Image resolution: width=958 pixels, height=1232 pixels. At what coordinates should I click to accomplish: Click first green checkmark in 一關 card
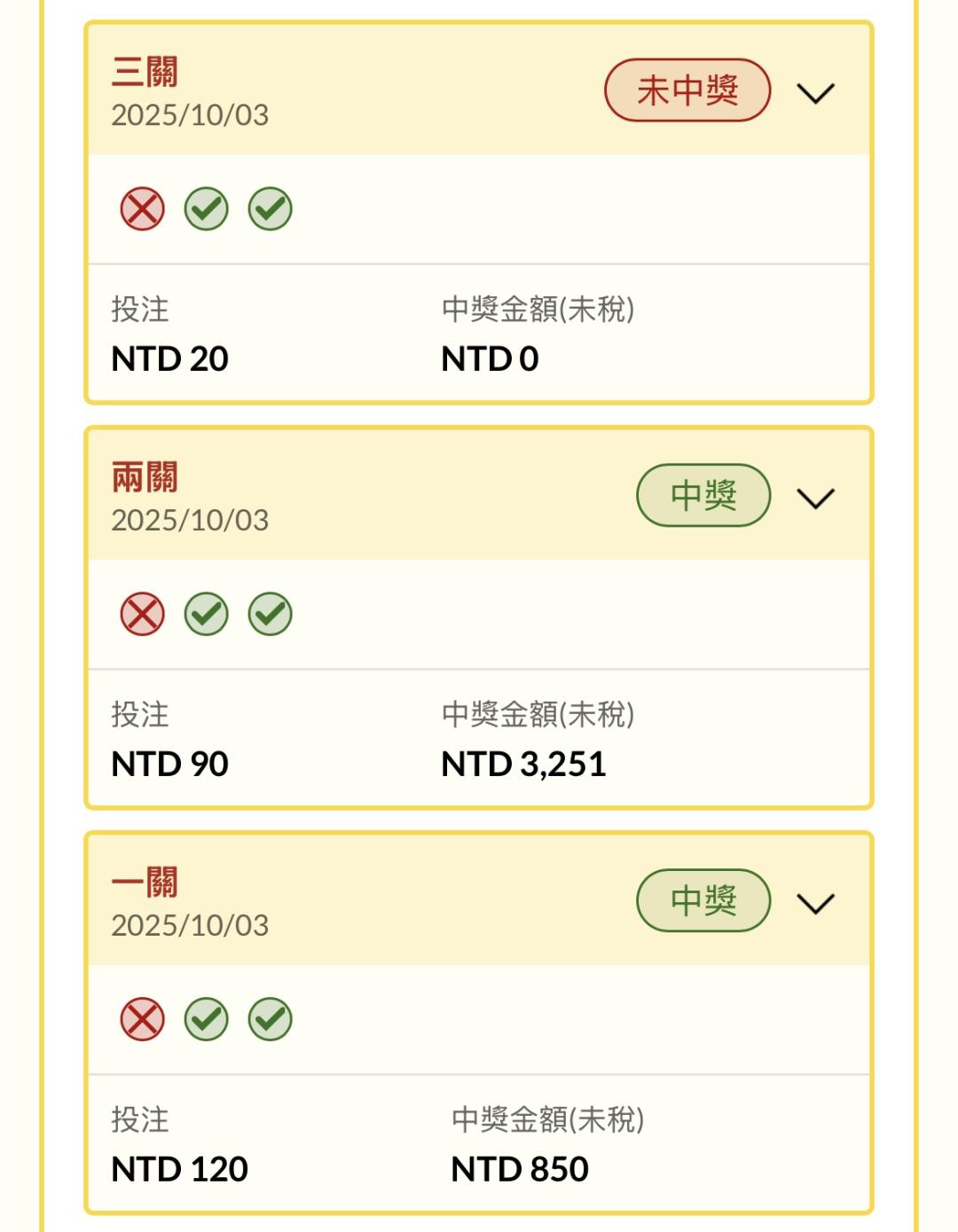click(207, 1019)
